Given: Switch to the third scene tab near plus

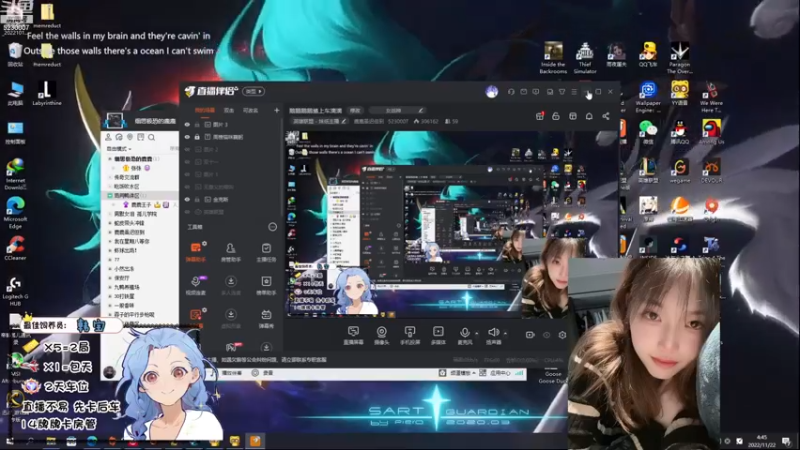Looking at the screenshot, I should [250, 110].
